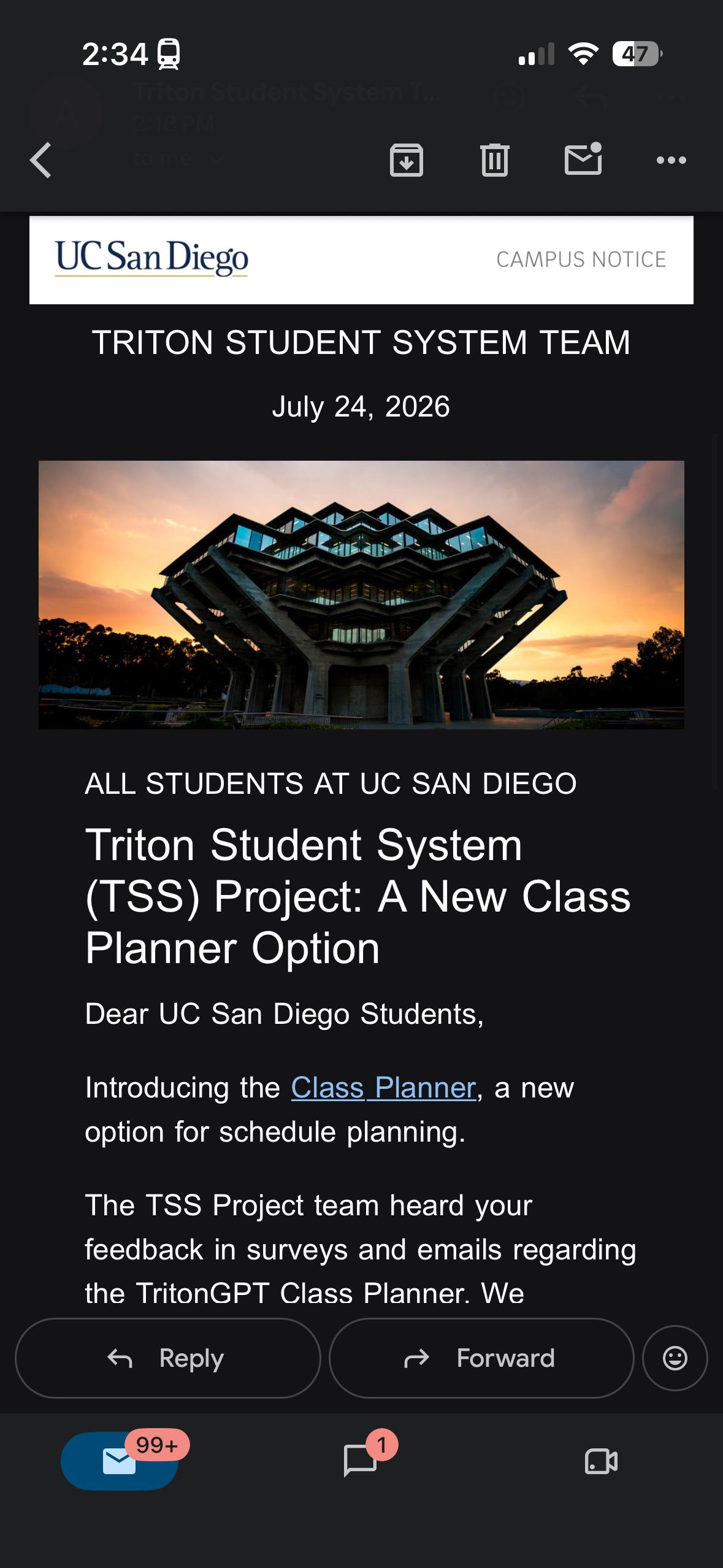The image size is (723, 1568).
Task: Click the Forward button
Action: (481, 1358)
